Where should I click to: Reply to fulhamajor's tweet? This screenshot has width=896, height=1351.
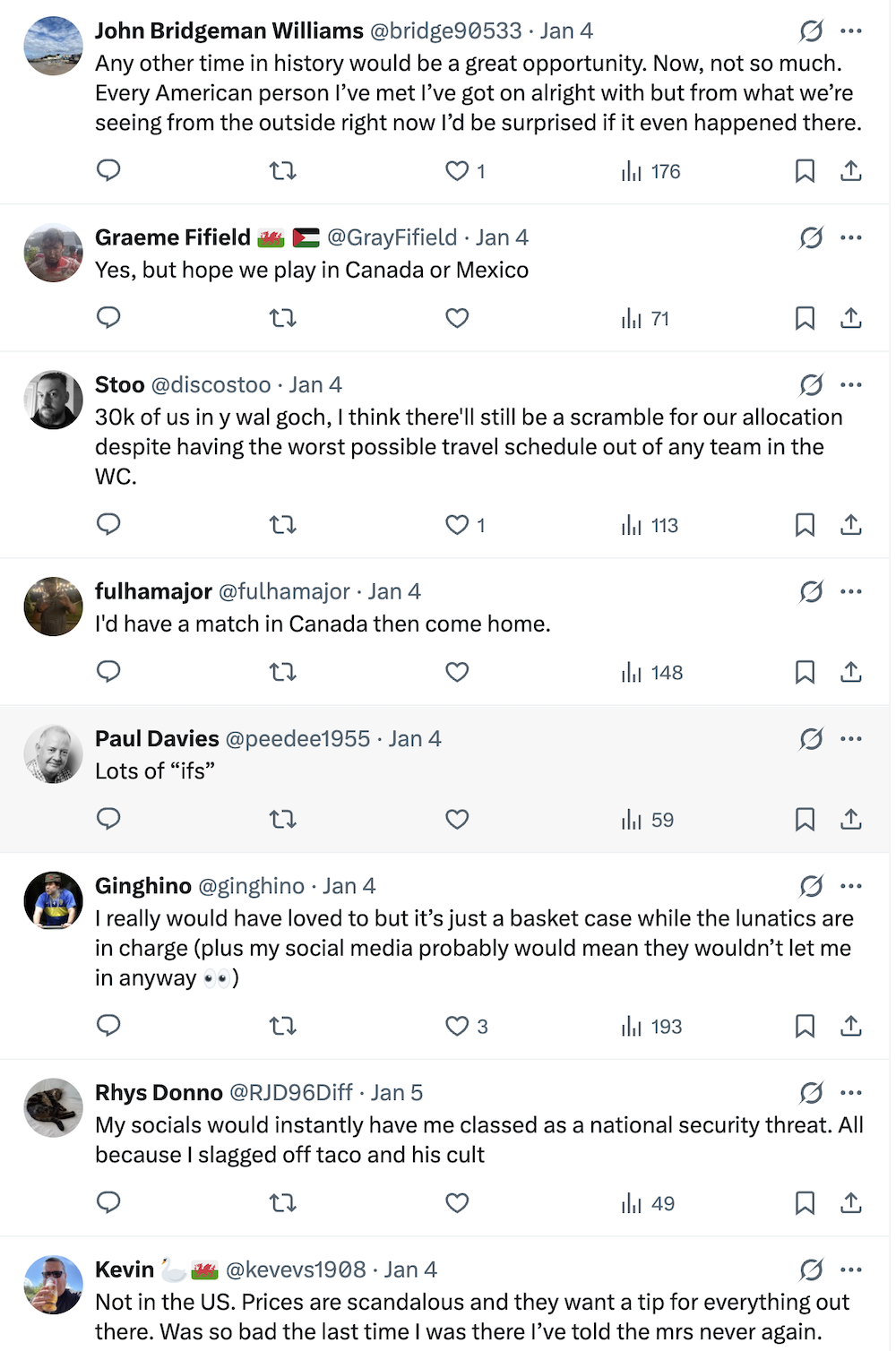pyautogui.click(x=108, y=672)
